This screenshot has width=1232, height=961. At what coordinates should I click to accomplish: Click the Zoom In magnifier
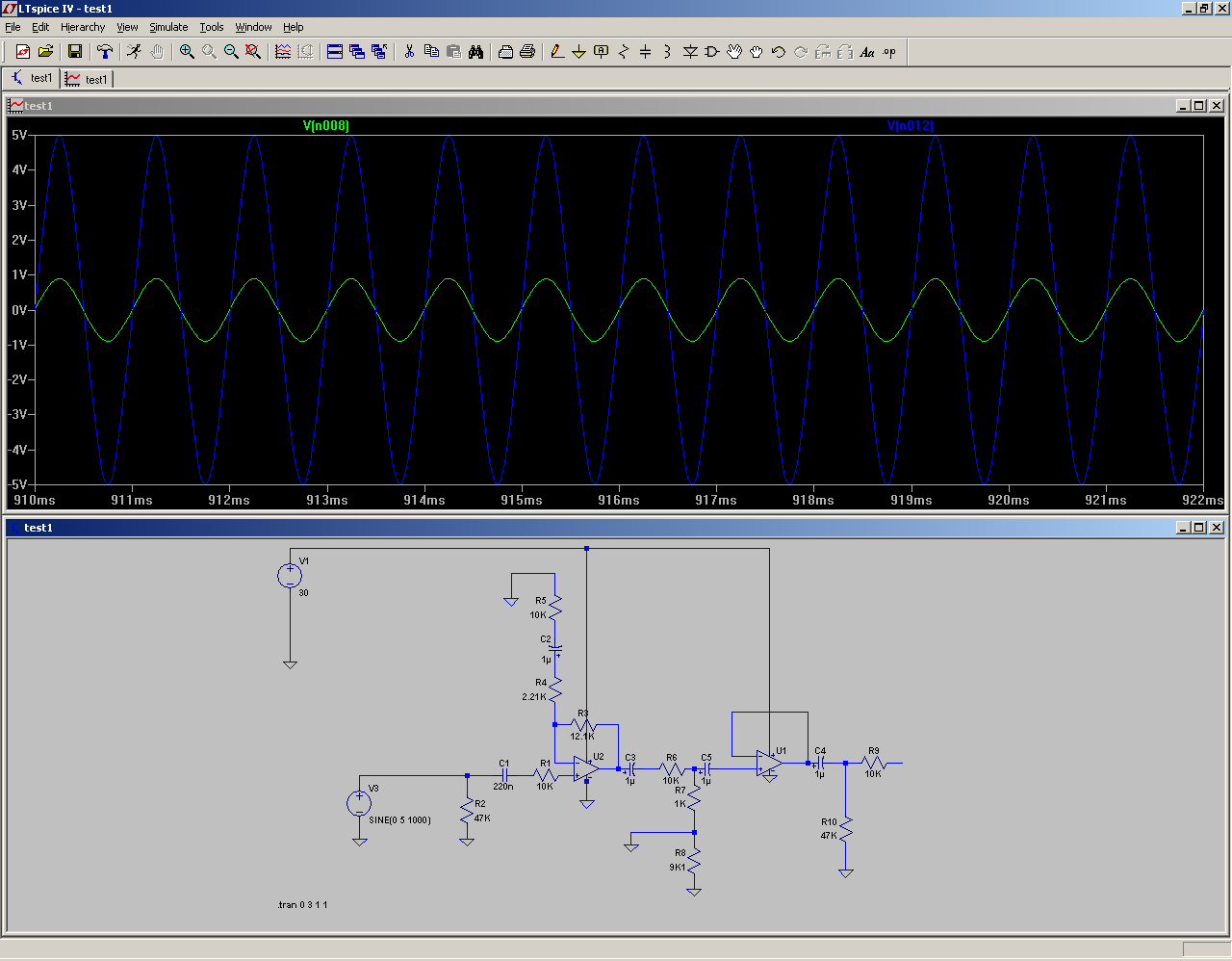pyautogui.click(x=187, y=52)
